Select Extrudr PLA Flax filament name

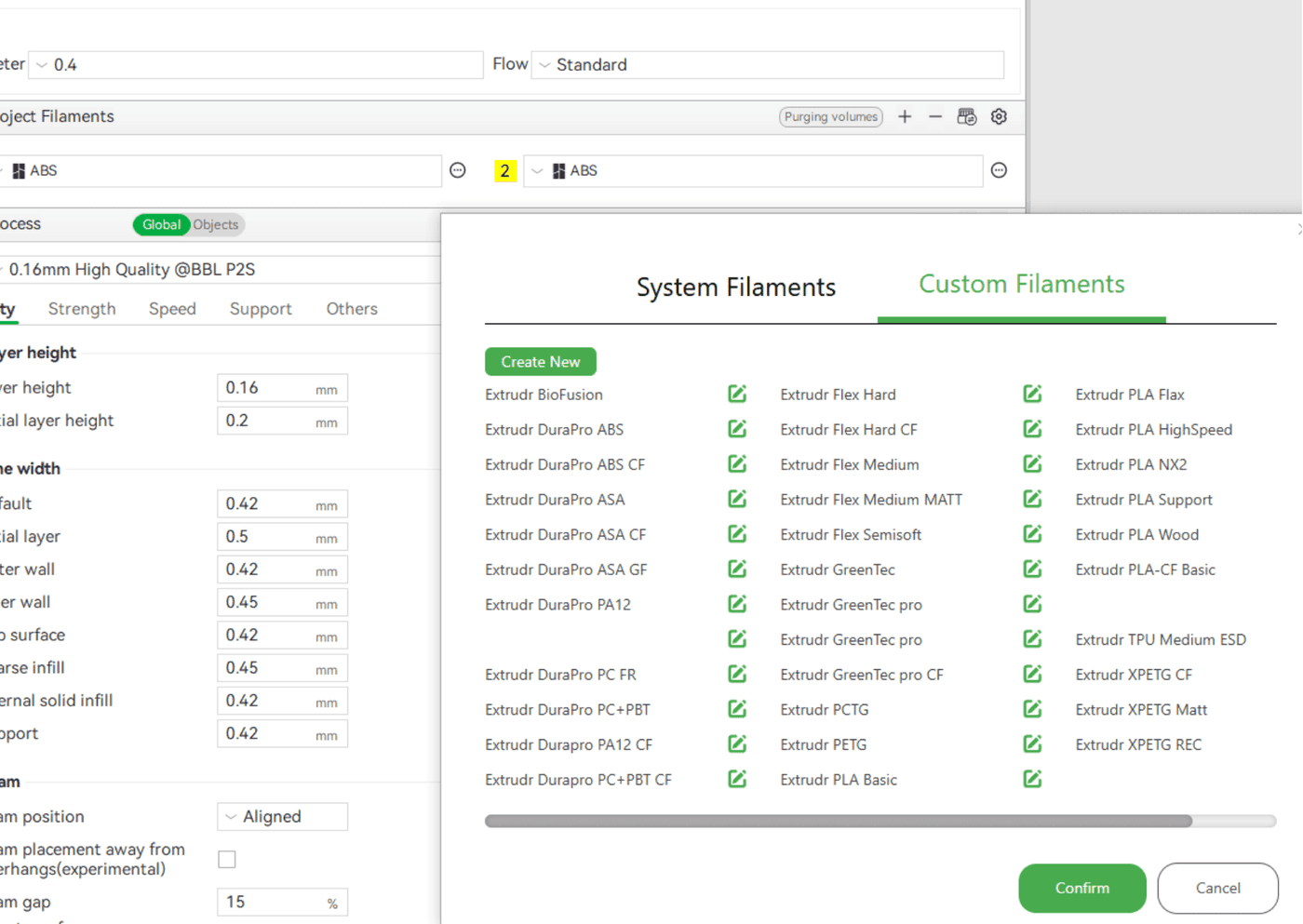coord(1130,395)
